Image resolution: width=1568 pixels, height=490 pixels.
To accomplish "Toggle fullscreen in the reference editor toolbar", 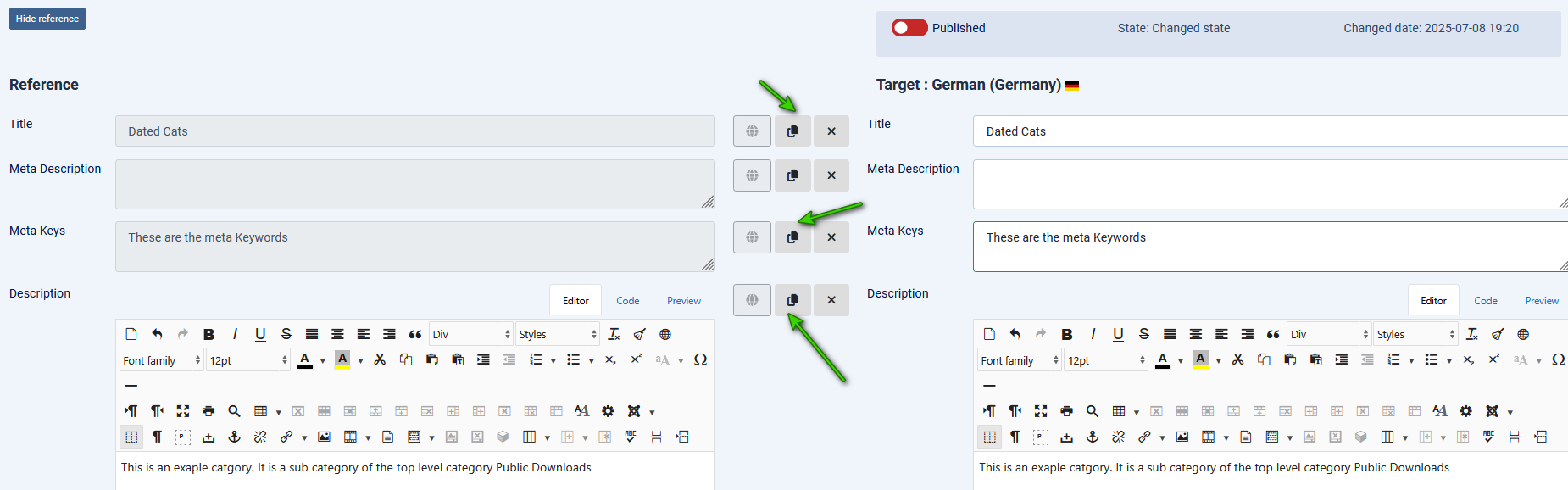I will pos(183,411).
